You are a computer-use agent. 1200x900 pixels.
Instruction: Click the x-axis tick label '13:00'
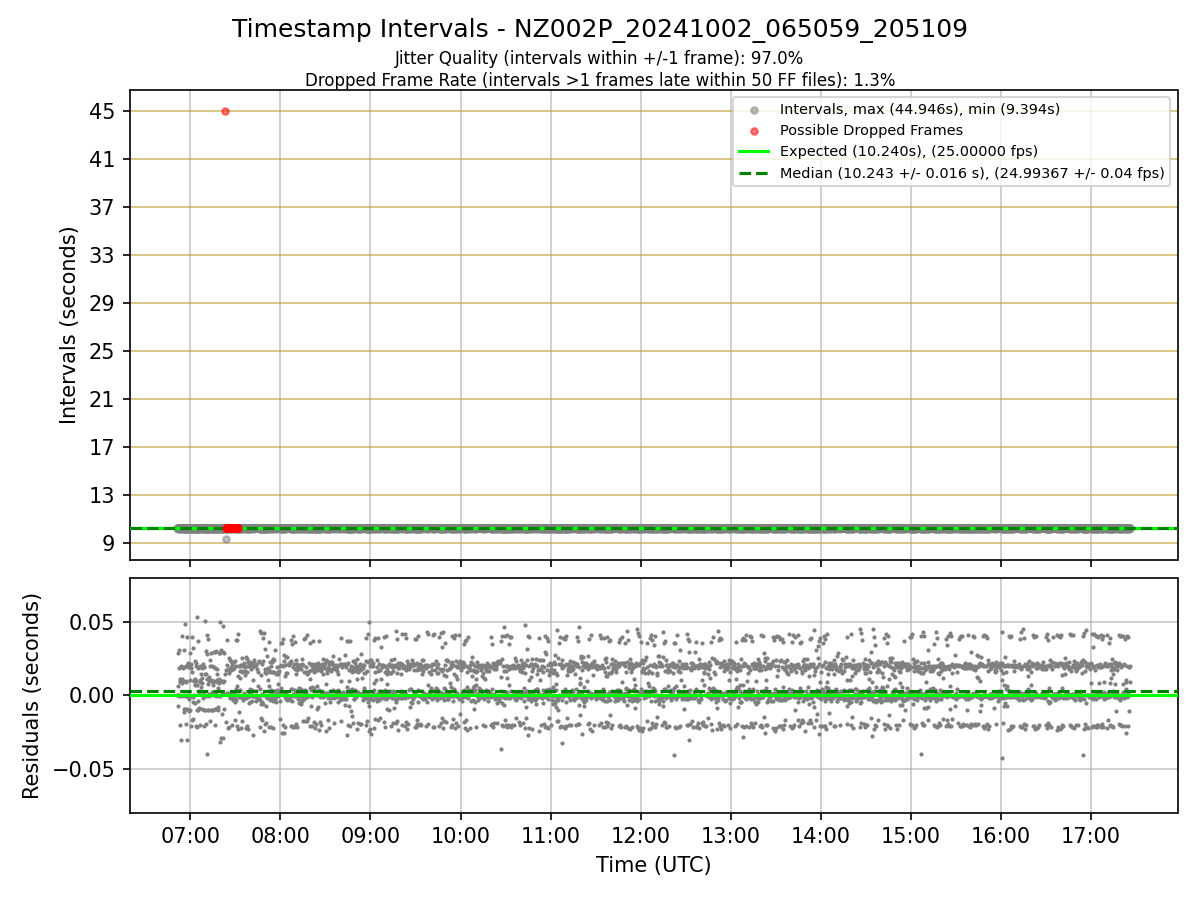click(x=730, y=834)
